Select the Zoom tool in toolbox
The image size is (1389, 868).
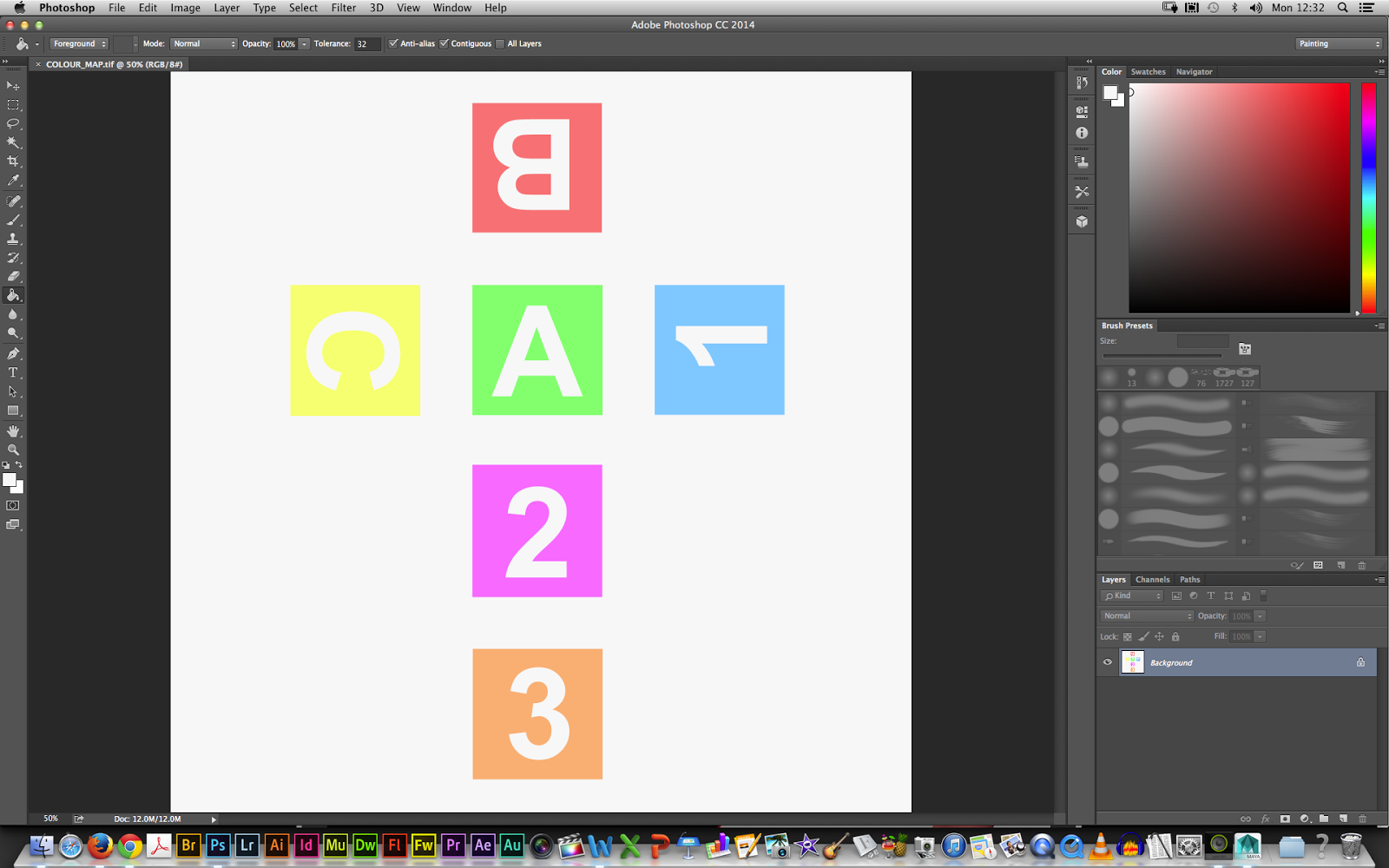point(13,450)
